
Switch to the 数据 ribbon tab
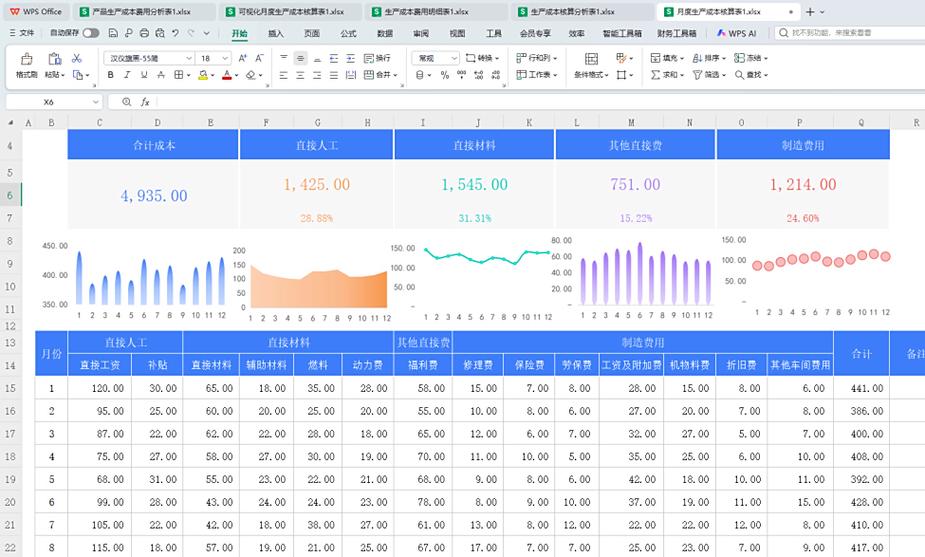click(385, 34)
